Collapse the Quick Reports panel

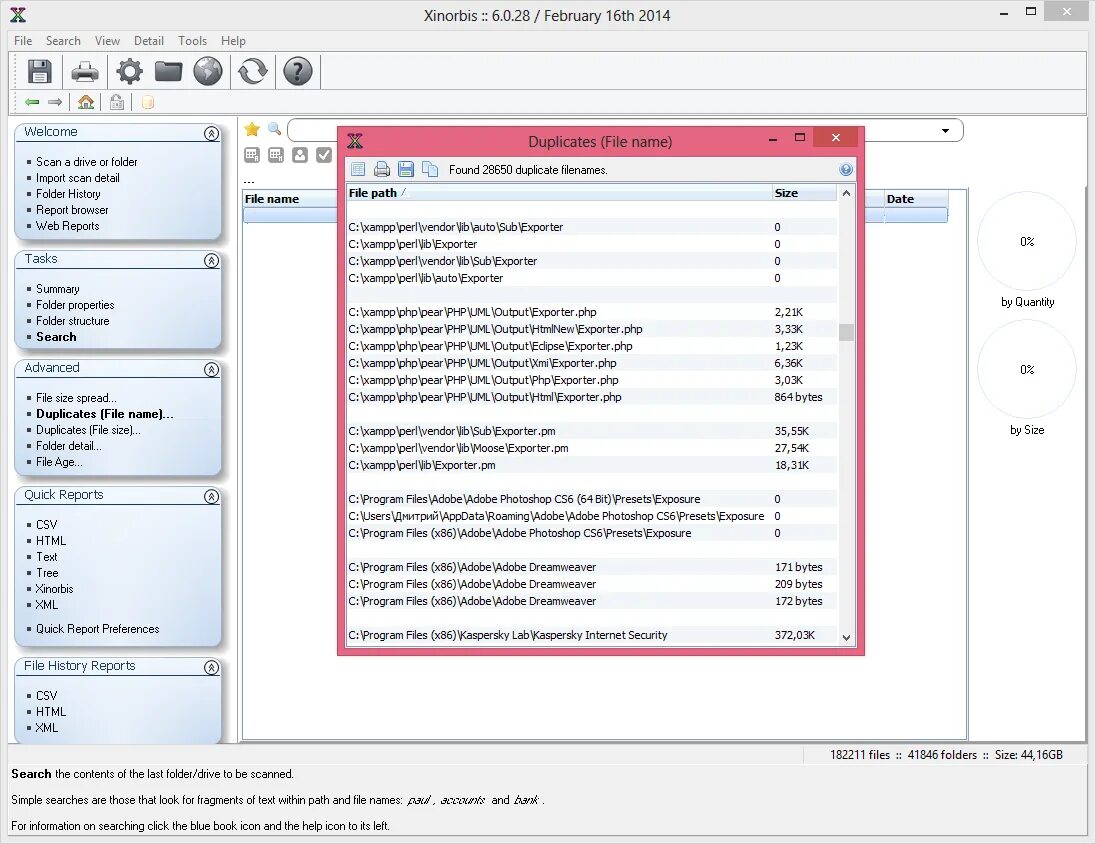tap(211, 496)
